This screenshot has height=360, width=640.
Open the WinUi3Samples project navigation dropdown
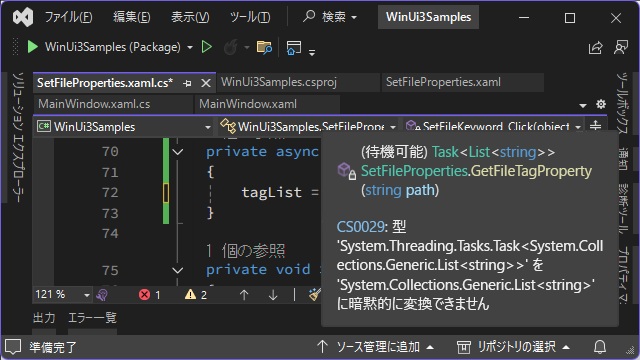[x=124, y=127]
